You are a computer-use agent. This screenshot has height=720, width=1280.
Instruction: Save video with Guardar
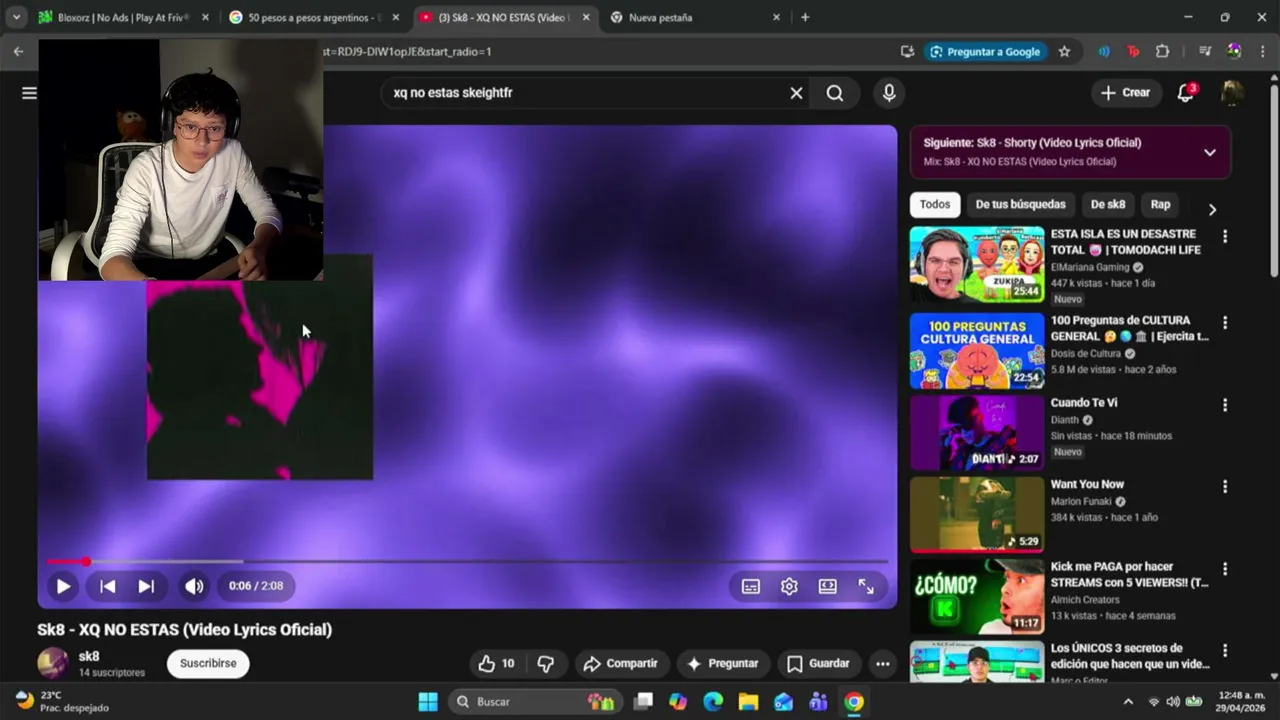[818, 664]
